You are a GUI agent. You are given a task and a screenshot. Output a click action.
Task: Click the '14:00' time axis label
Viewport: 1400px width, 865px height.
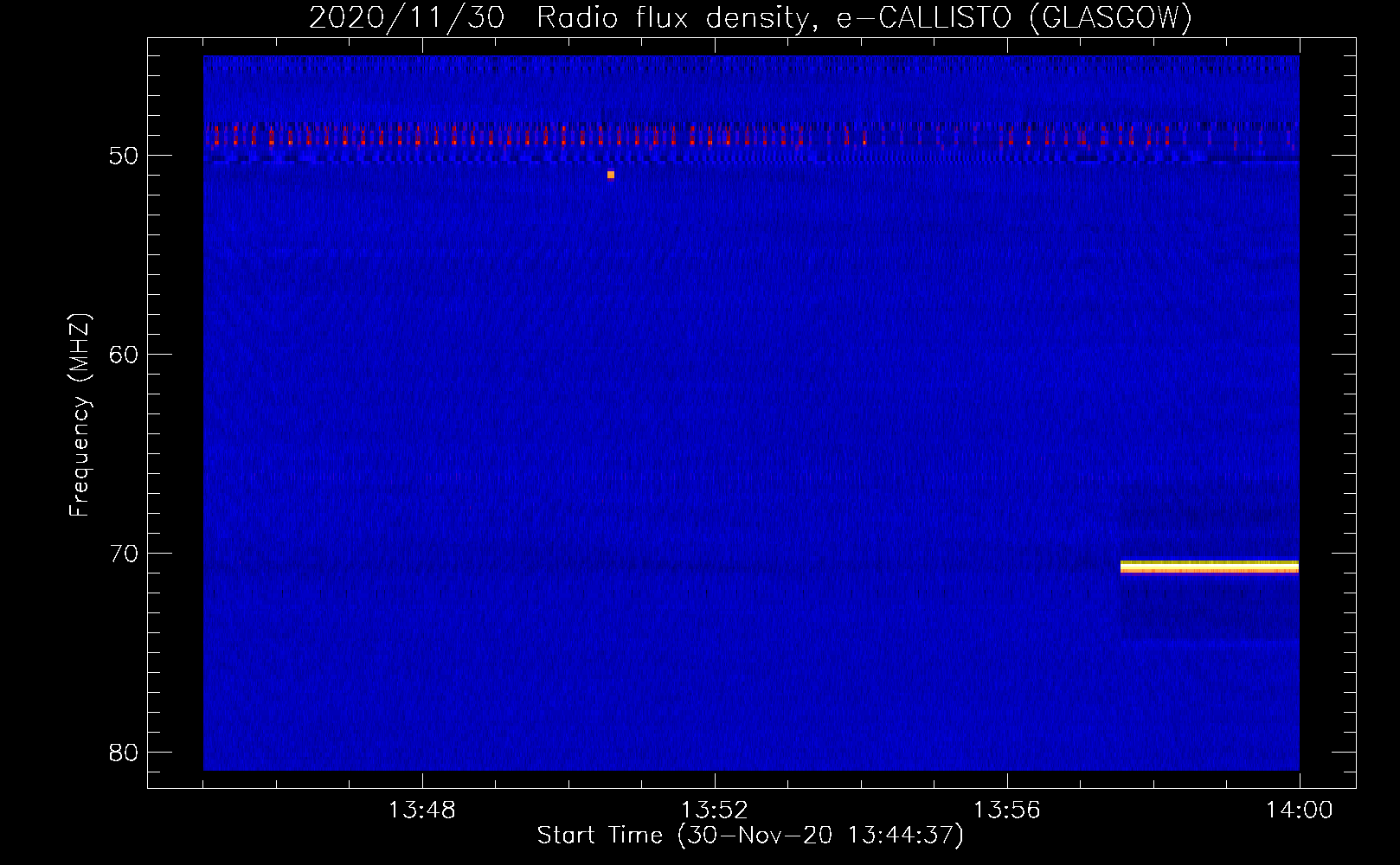point(1299,811)
